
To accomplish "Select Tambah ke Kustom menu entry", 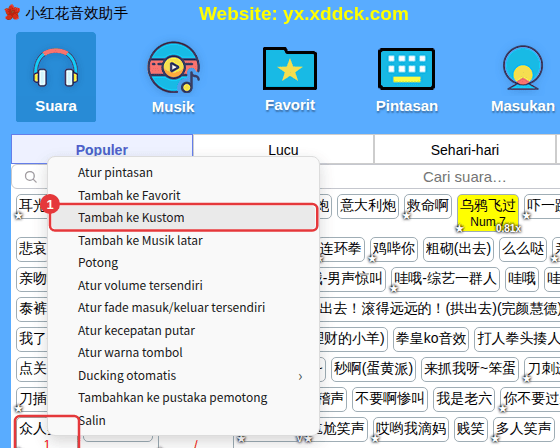I will point(183,218).
